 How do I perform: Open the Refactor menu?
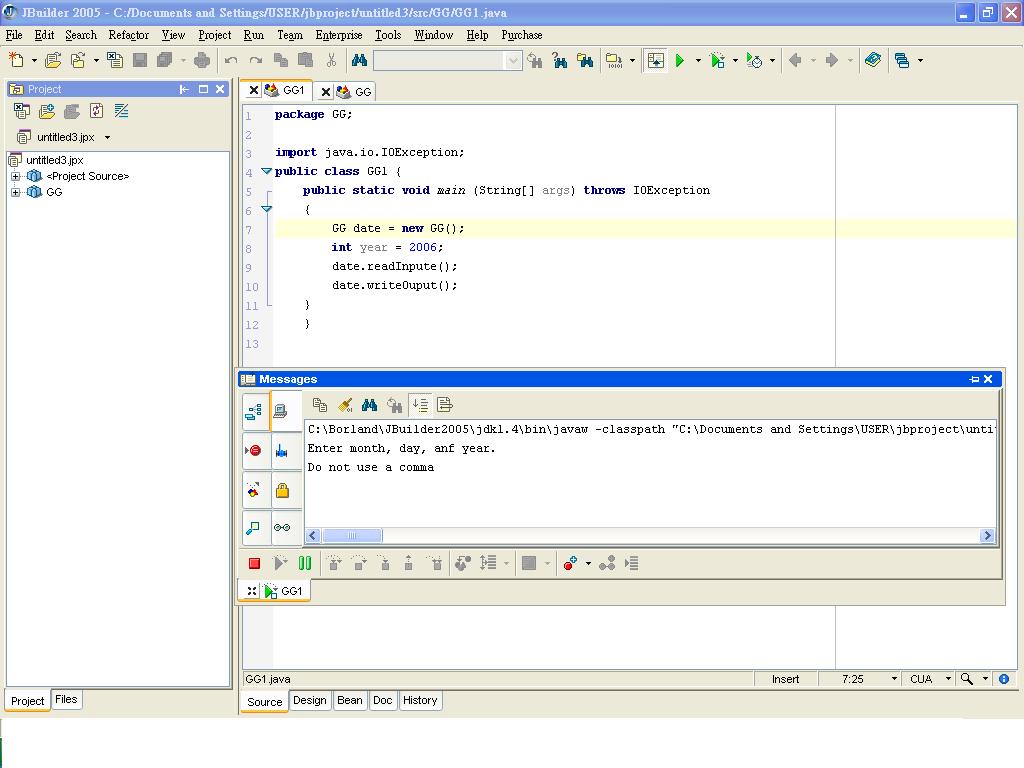coord(129,35)
